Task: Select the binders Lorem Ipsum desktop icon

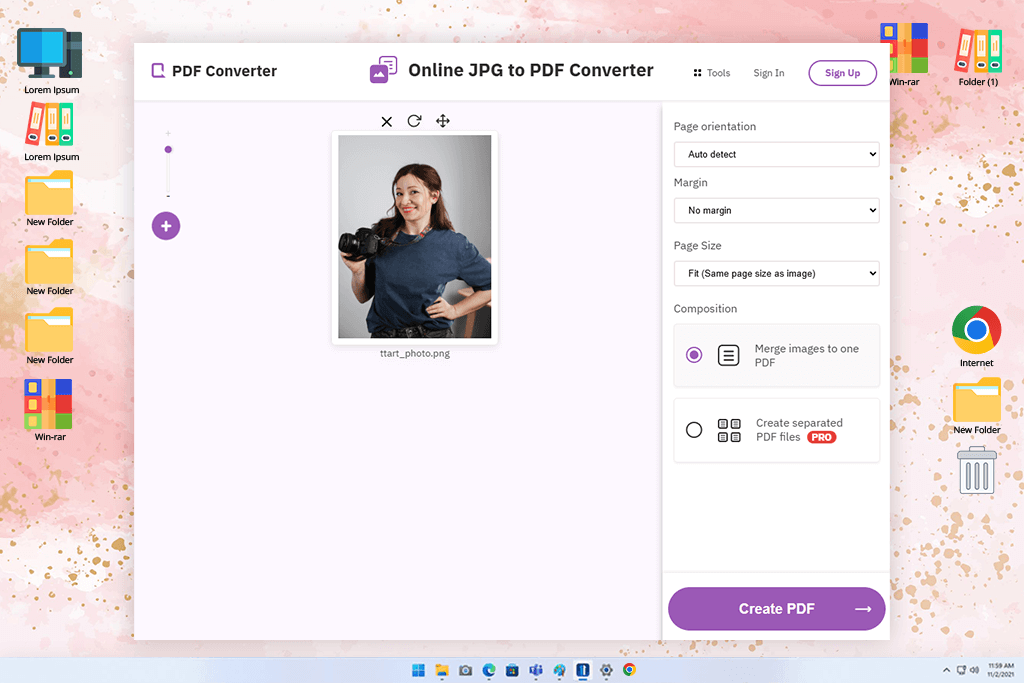Action: pyautogui.click(x=52, y=133)
